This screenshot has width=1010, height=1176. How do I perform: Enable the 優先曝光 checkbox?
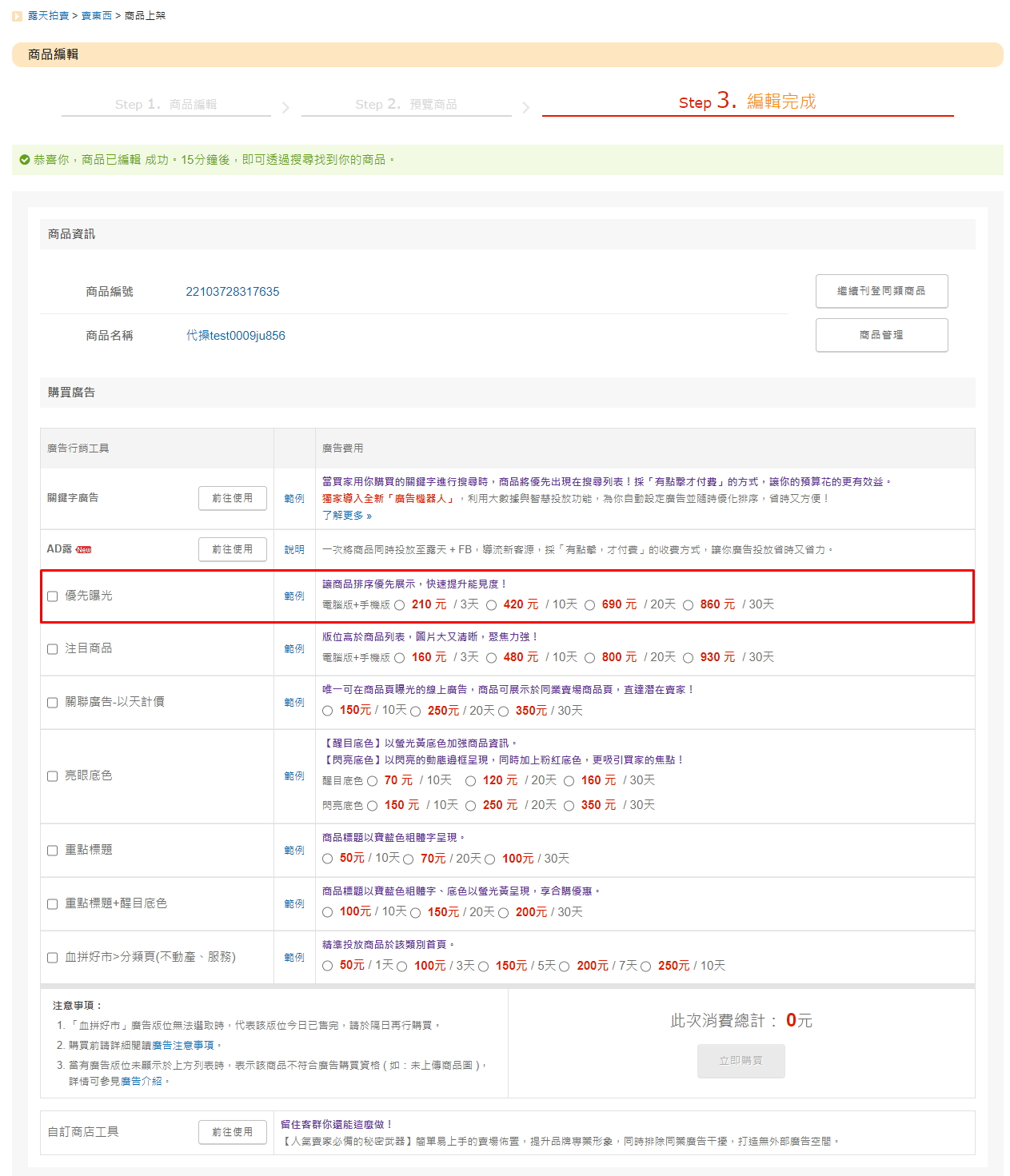53,596
